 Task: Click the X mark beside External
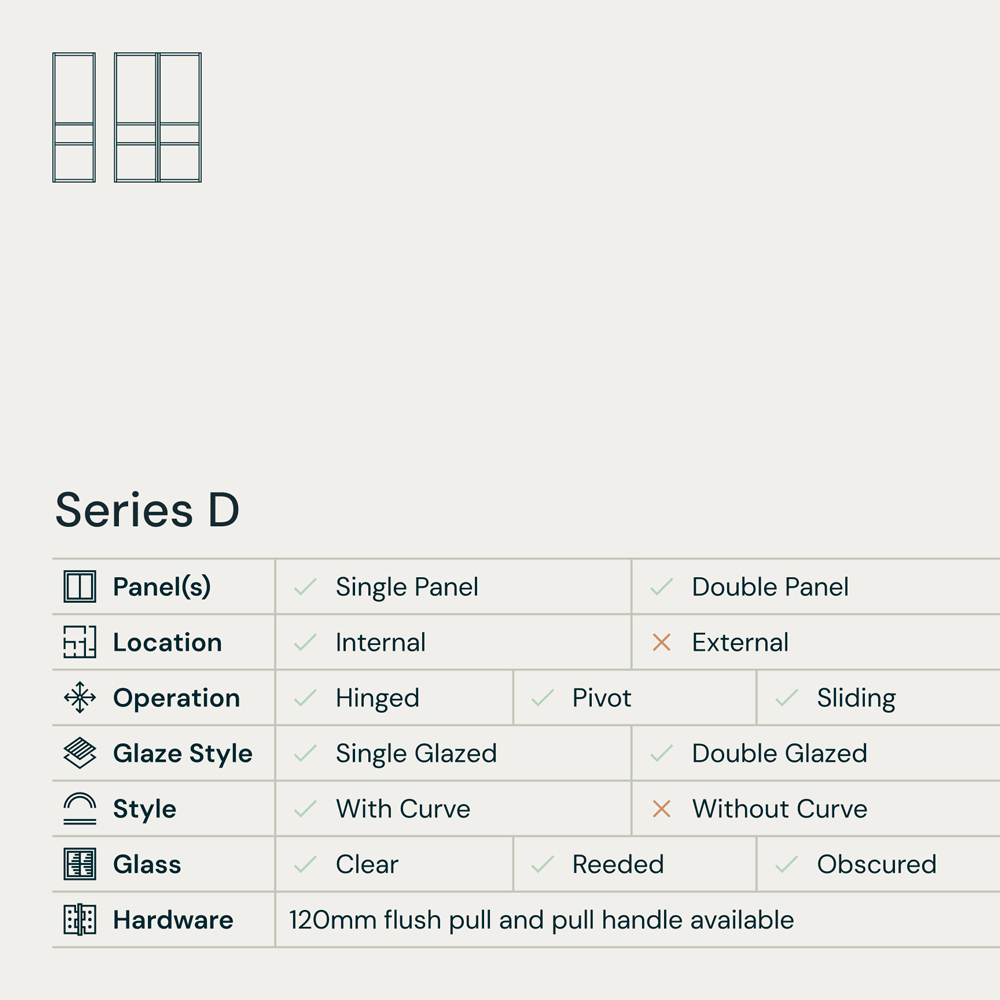click(x=661, y=642)
